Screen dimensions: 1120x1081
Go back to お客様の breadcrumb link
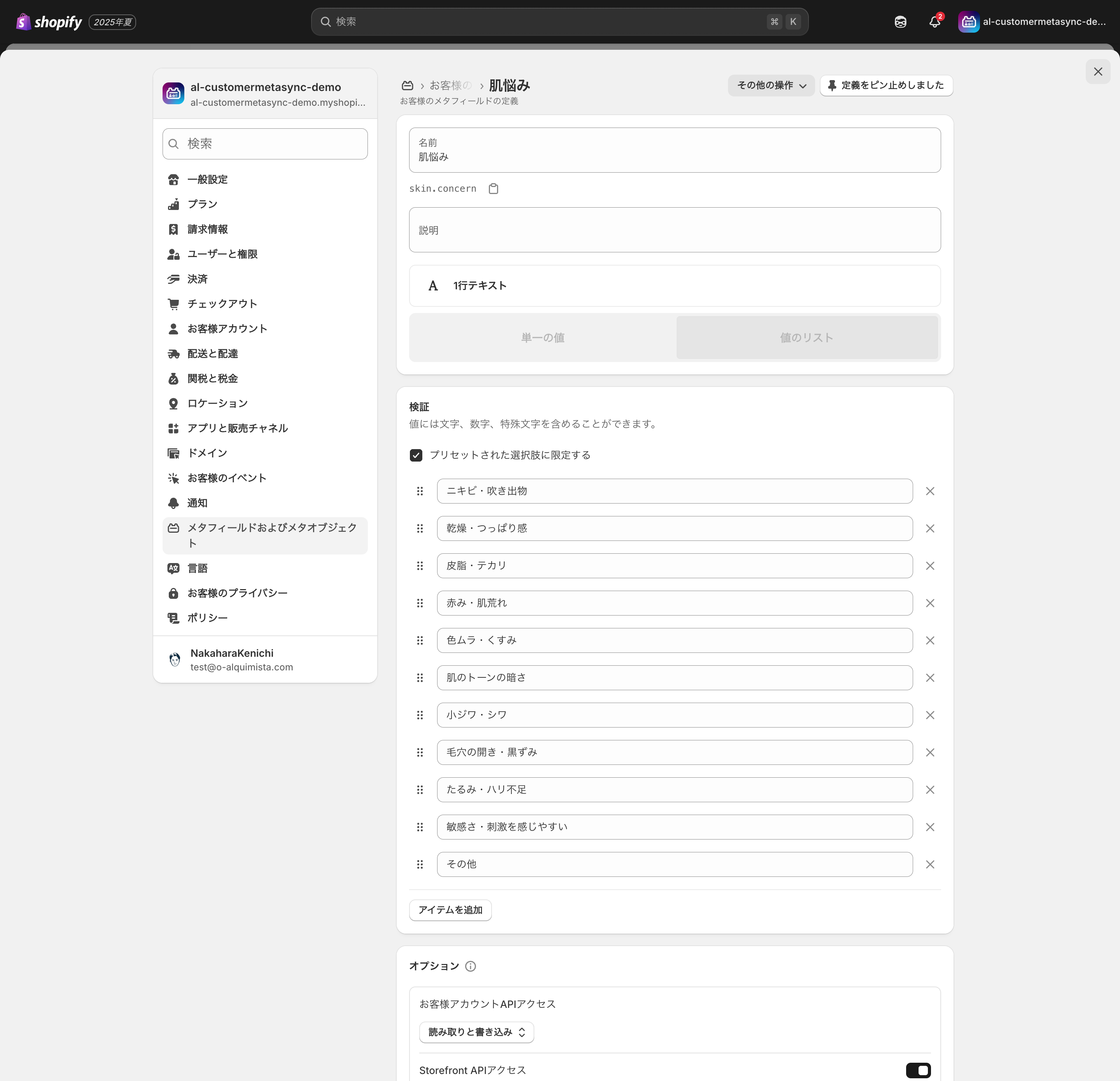450,86
